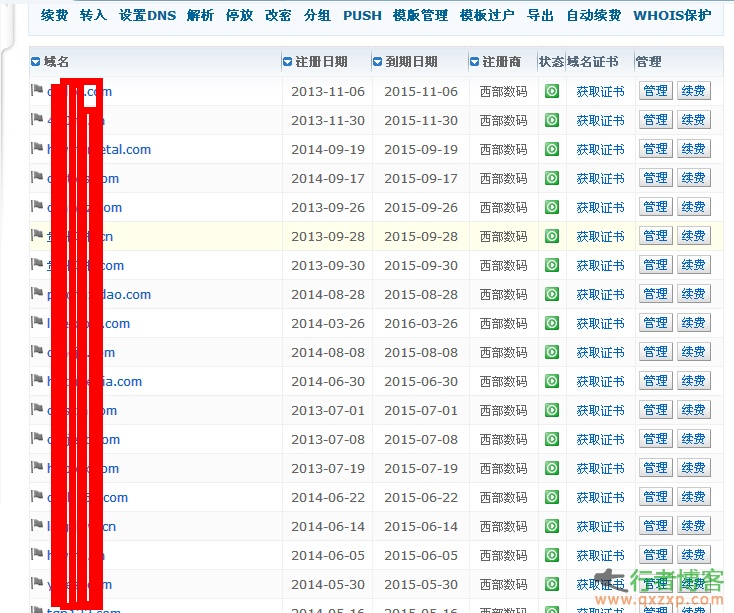Click the 续费 link in top menu
Viewport: 734px width, 613px height.
click(54, 15)
